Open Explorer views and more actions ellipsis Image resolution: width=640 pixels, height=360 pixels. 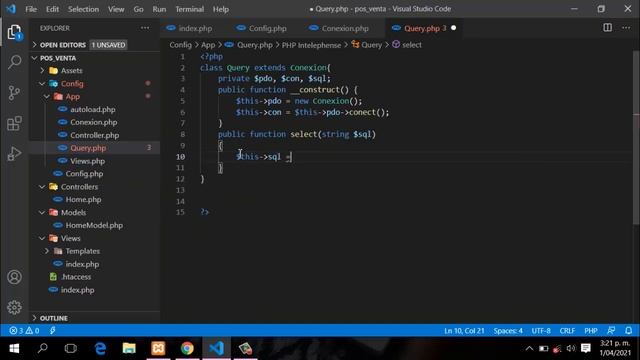click(145, 28)
